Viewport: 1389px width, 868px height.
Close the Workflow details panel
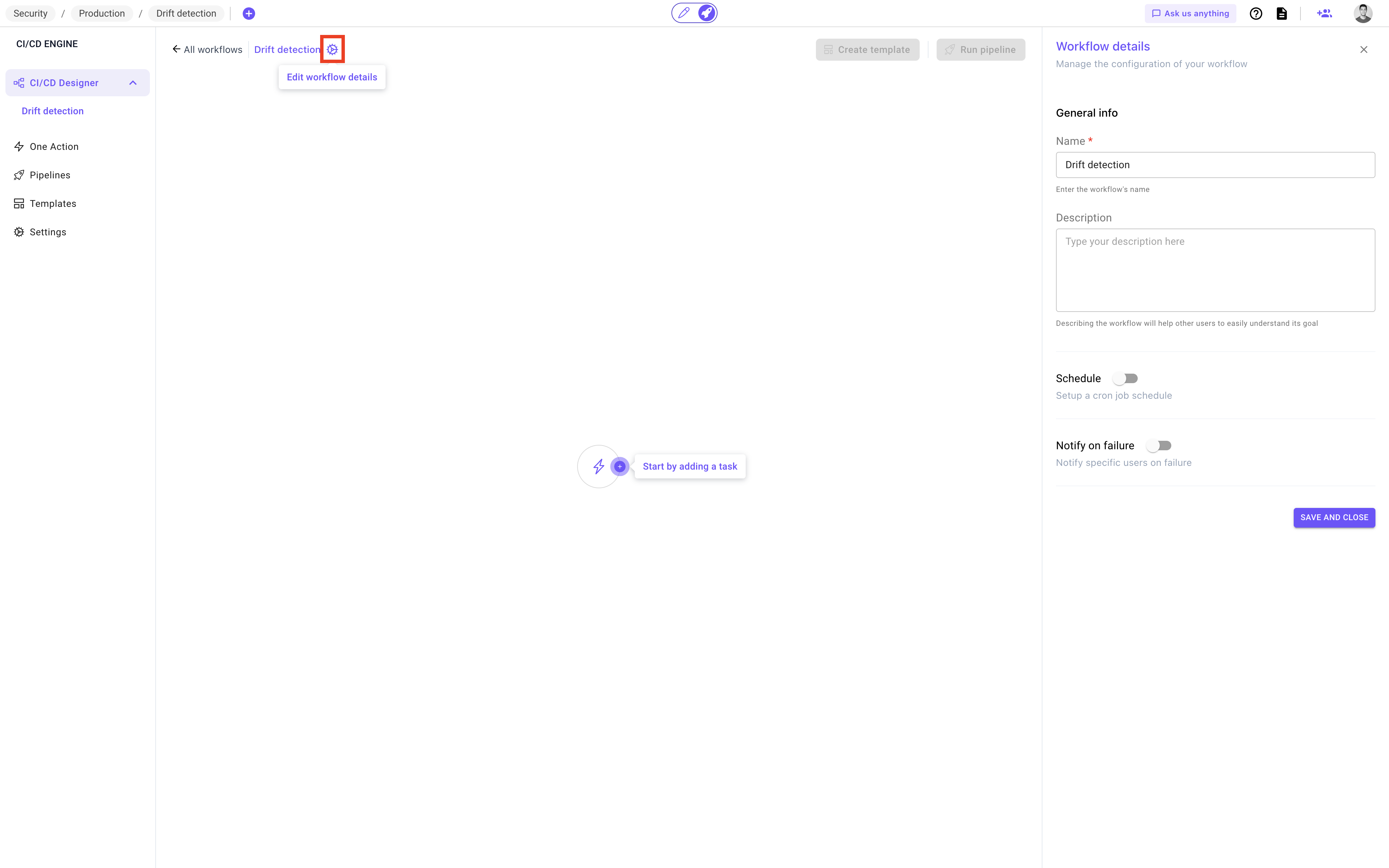pyautogui.click(x=1364, y=50)
